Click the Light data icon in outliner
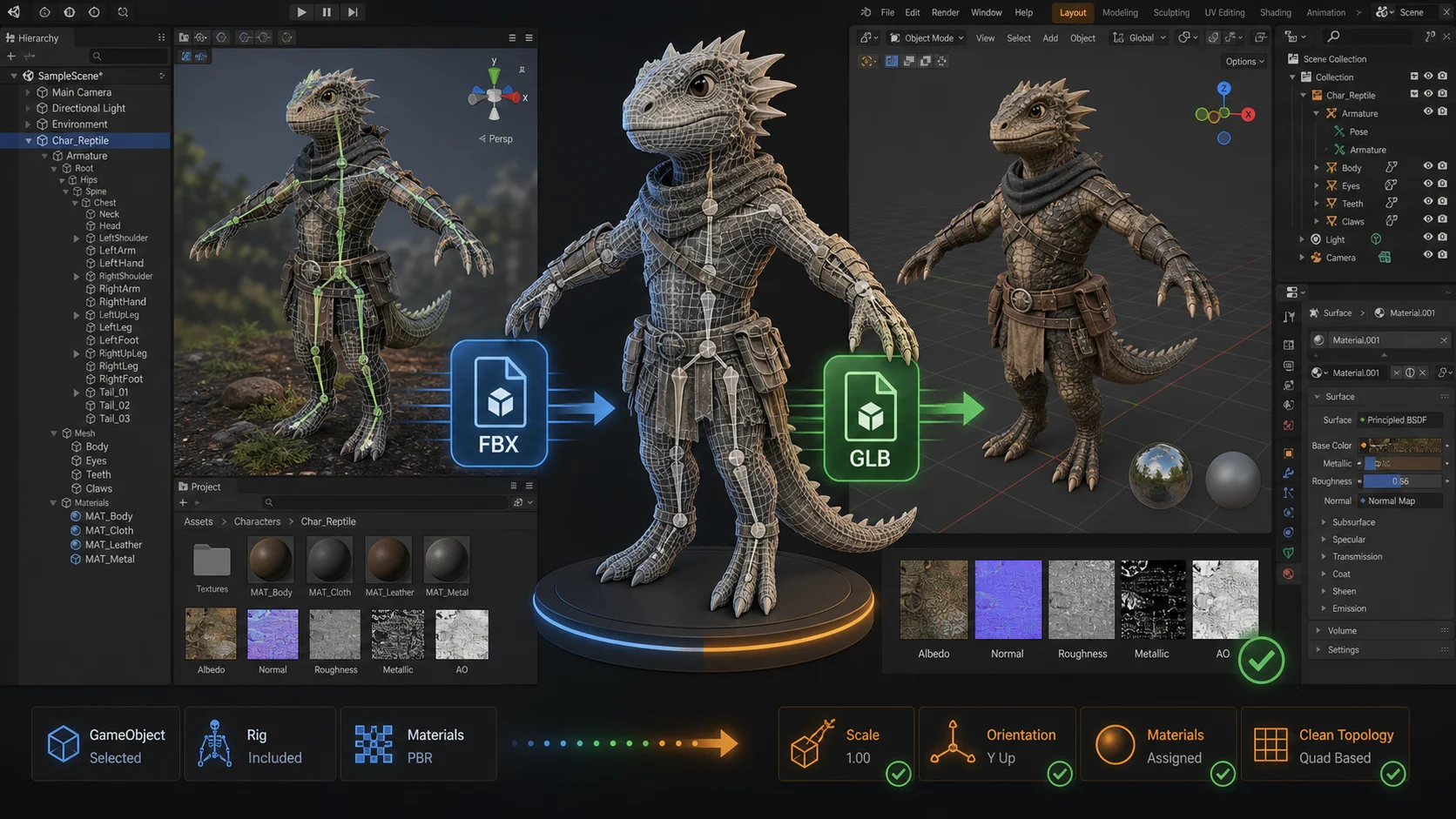Viewport: 1456px width, 819px height. 1376,239
